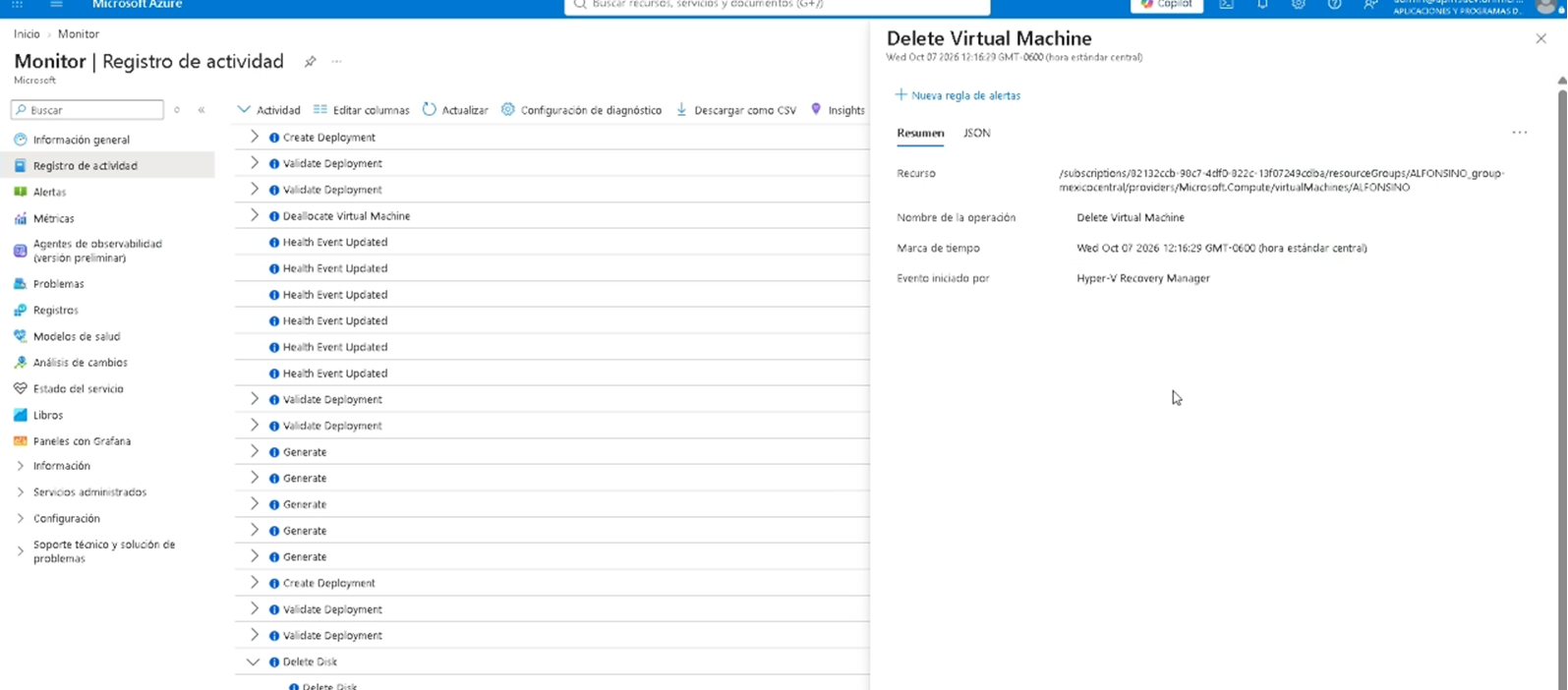This screenshot has height=690, width=1568.
Task: Refresh the log with Actualizar
Action: pyautogui.click(x=455, y=110)
